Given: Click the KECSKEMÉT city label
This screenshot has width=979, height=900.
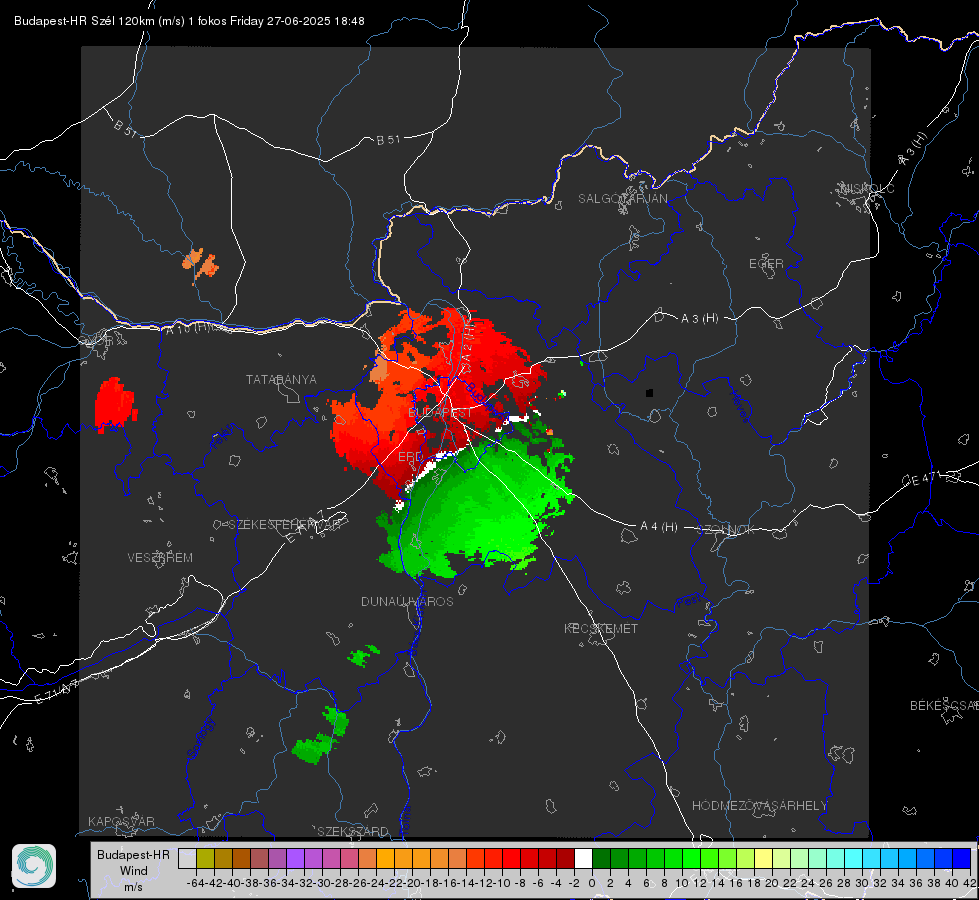Looking at the screenshot, I should pyautogui.click(x=601, y=628).
